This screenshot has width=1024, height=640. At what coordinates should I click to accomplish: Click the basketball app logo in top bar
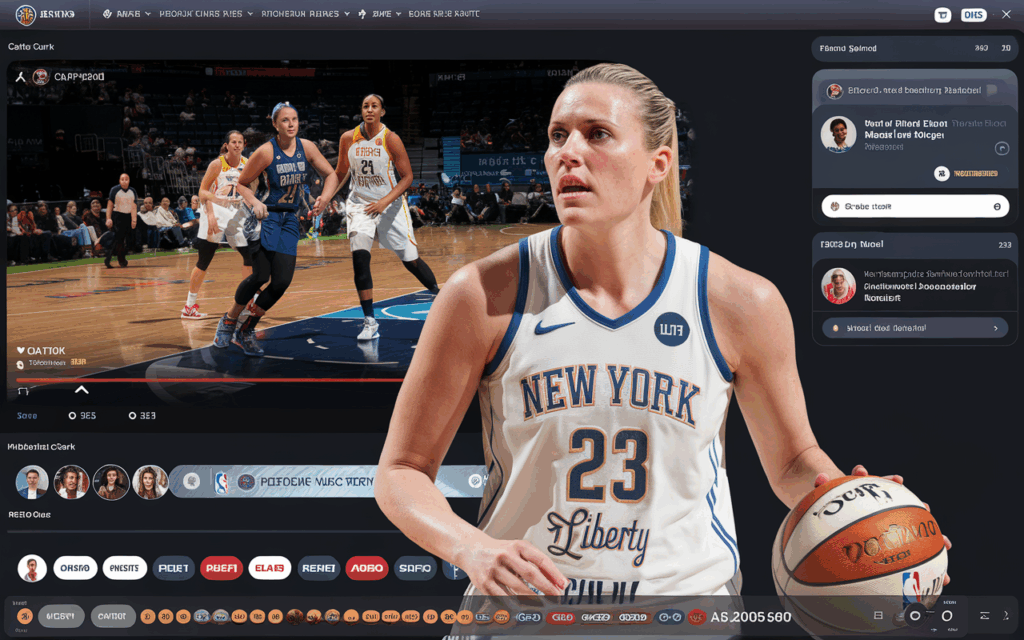(x=25, y=14)
